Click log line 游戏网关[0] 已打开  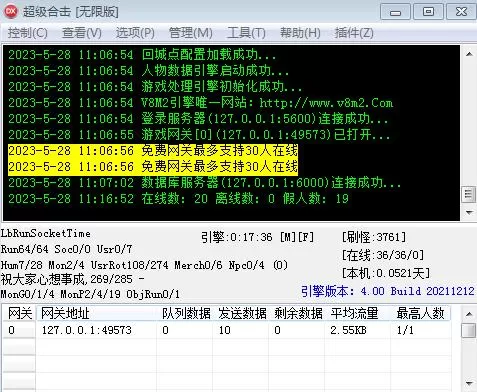point(199,134)
